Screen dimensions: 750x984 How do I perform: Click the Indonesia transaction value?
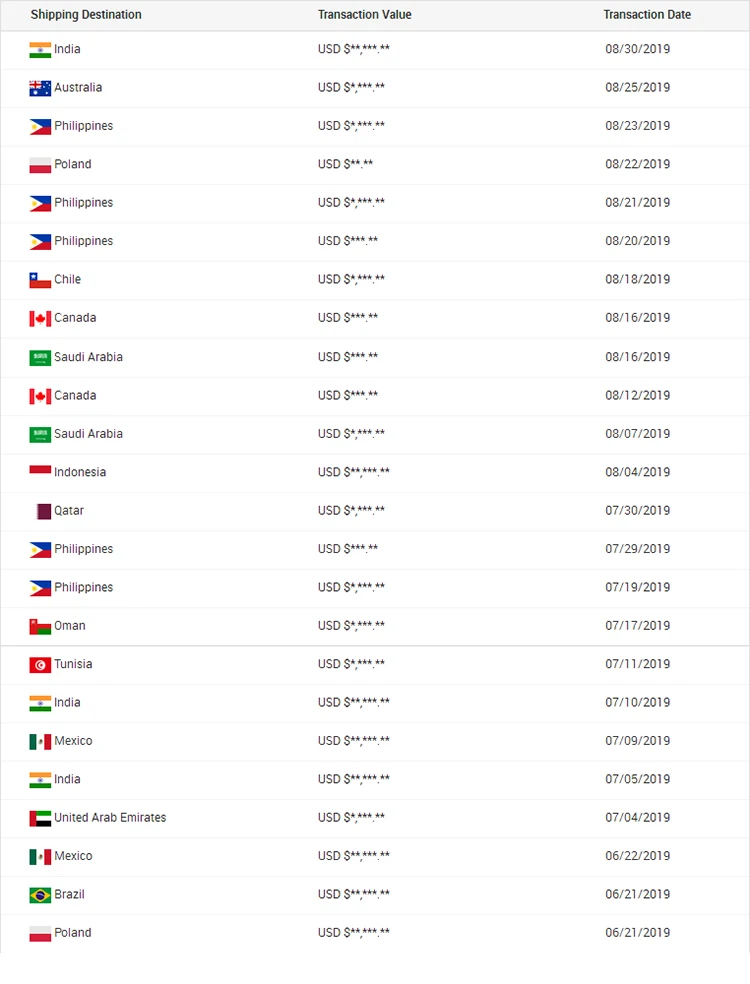pos(354,472)
